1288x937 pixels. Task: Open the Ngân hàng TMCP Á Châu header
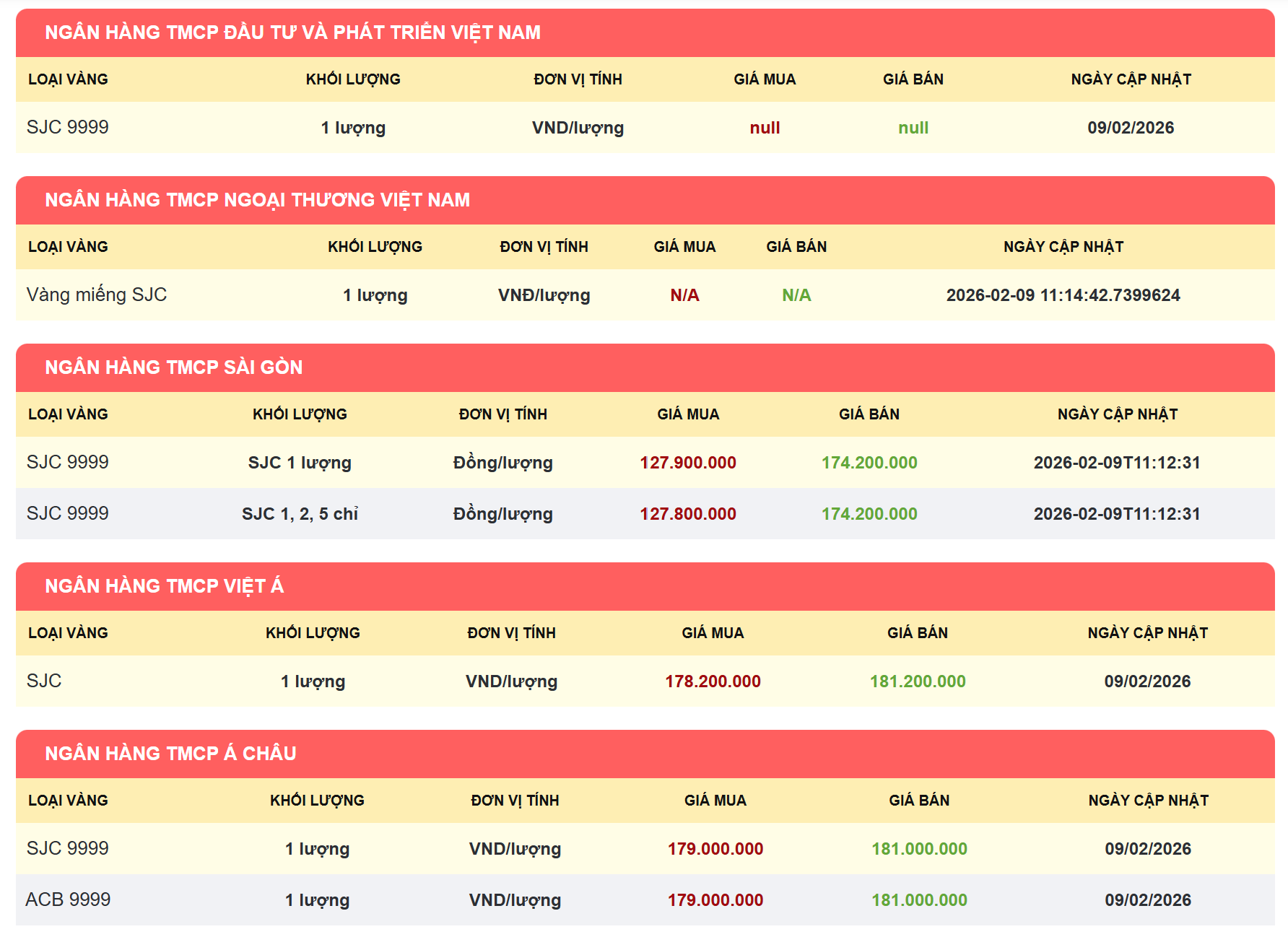tap(170, 754)
